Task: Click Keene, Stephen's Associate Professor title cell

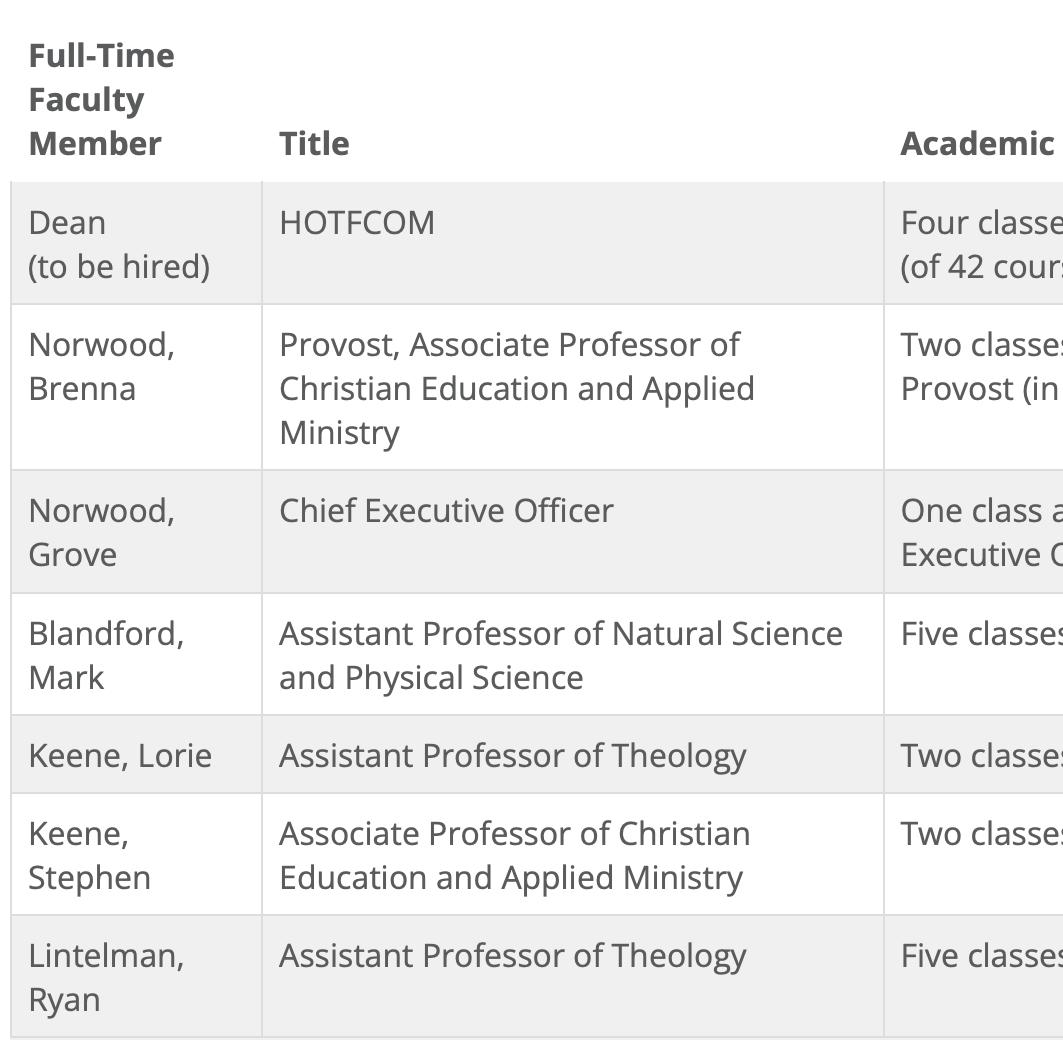Action: click(x=514, y=855)
